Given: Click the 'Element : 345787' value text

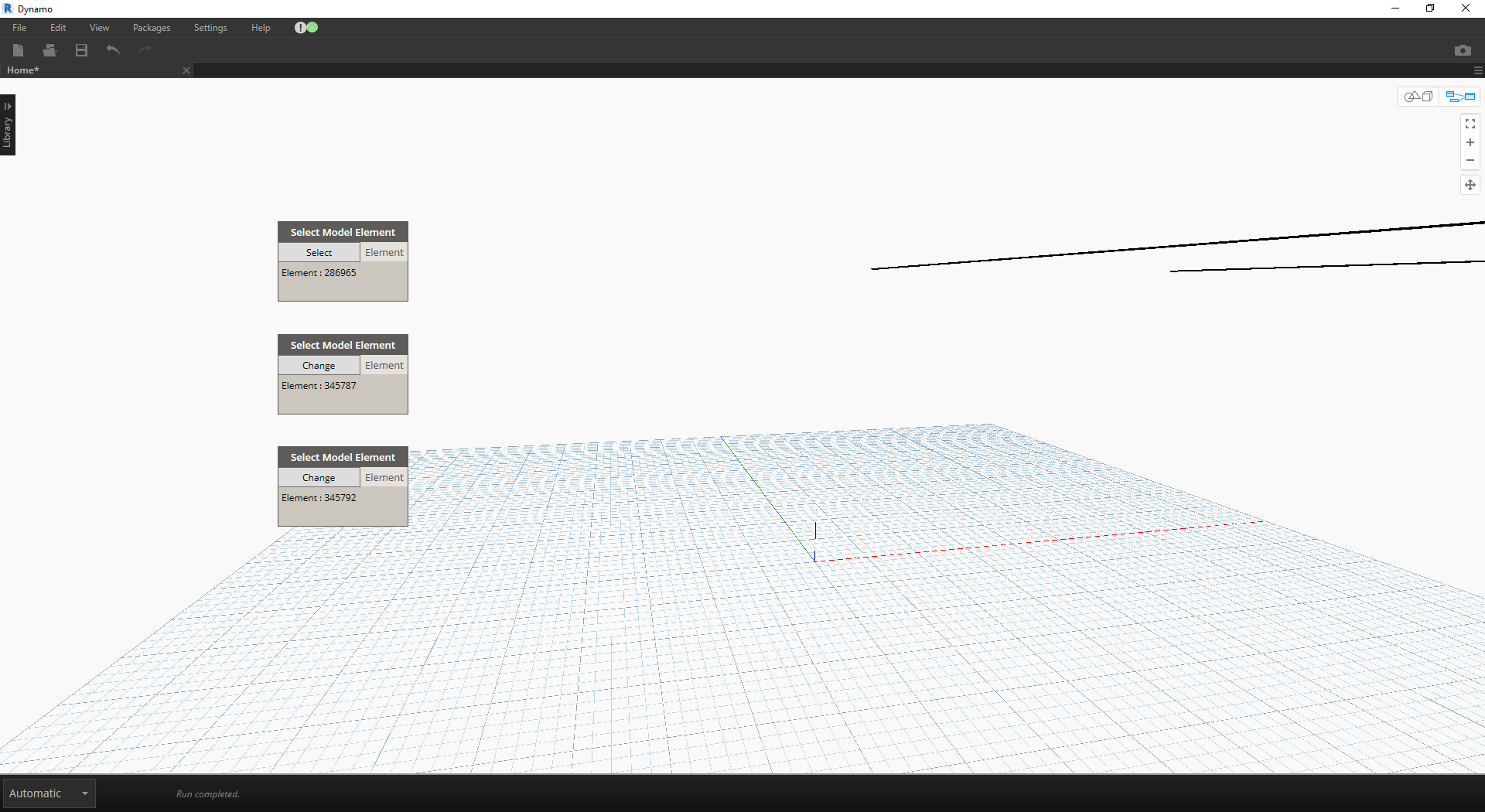Looking at the screenshot, I should click(x=319, y=386).
